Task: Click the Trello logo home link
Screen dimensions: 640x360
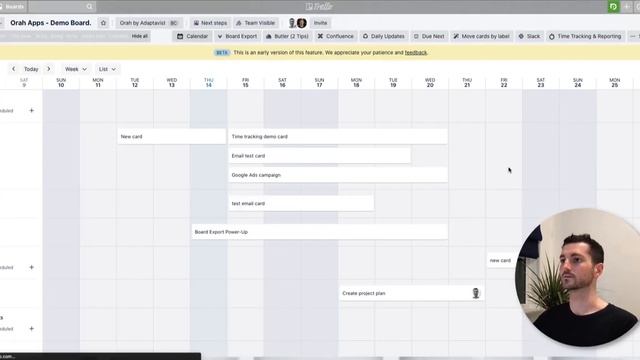Action: (320, 7)
